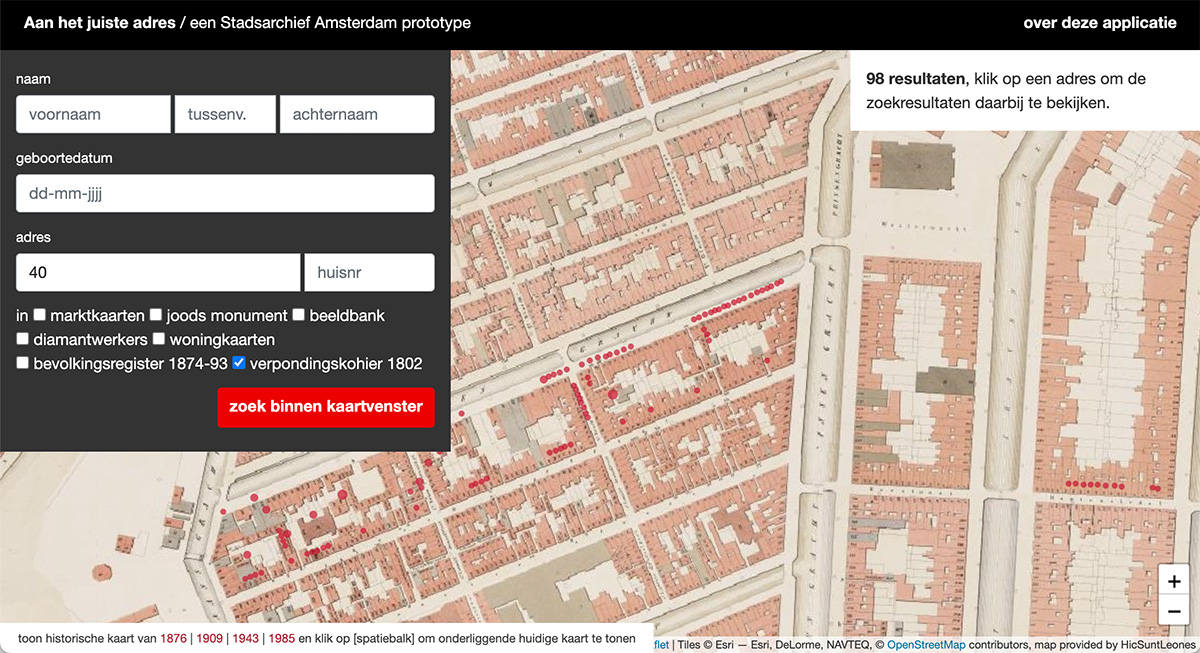Check the beeldbank option
The image size is (1200, 653).
point(299,315)
